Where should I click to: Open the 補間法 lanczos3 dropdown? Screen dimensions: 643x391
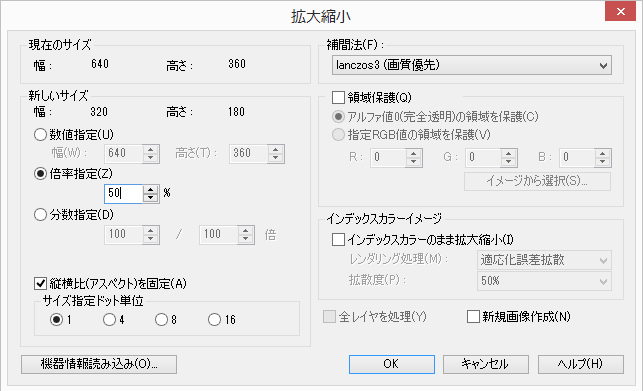pos(472,65)
